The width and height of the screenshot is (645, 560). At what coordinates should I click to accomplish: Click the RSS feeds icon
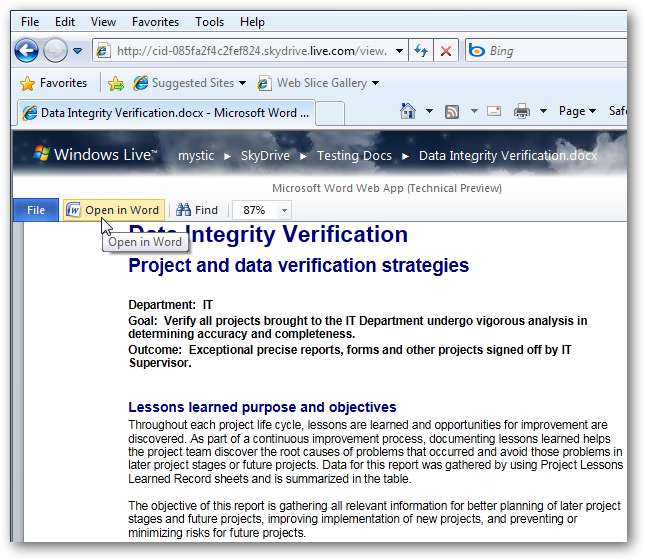(x=452, y=111)
